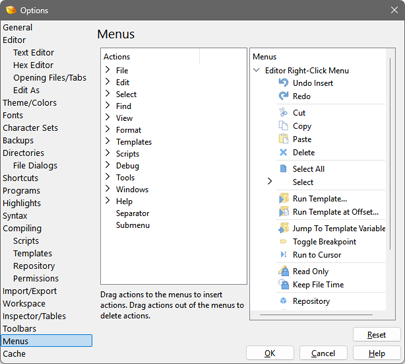Select the Fonts category

pos(13,115)
